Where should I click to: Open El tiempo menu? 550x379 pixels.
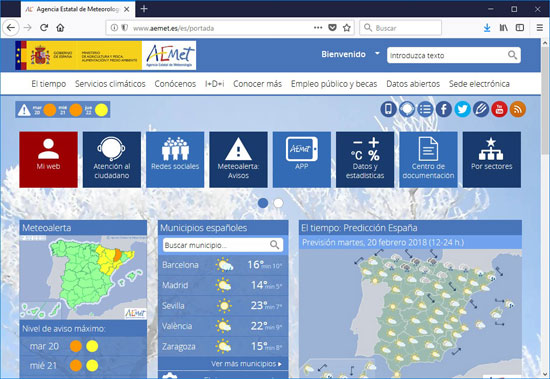(49, 84)
